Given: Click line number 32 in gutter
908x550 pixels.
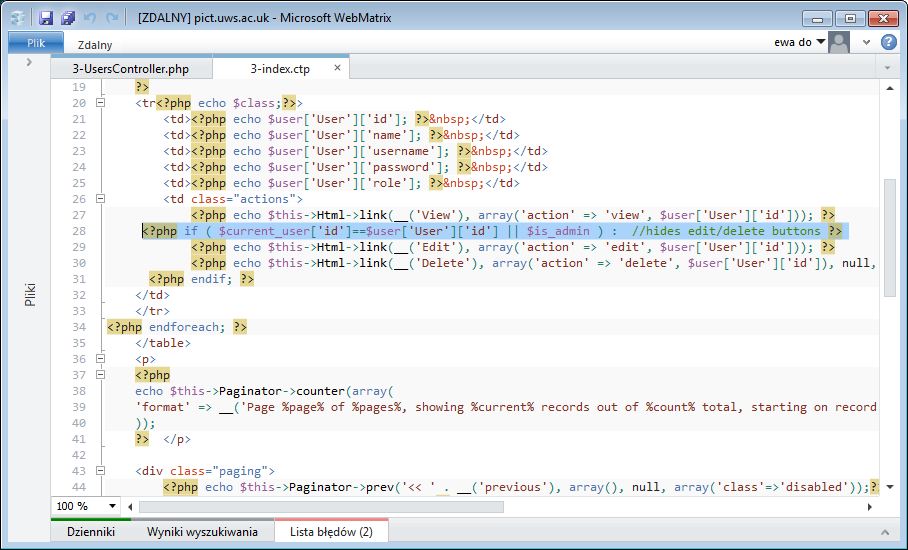Looking at the screenshot, I should pos(79,295).
